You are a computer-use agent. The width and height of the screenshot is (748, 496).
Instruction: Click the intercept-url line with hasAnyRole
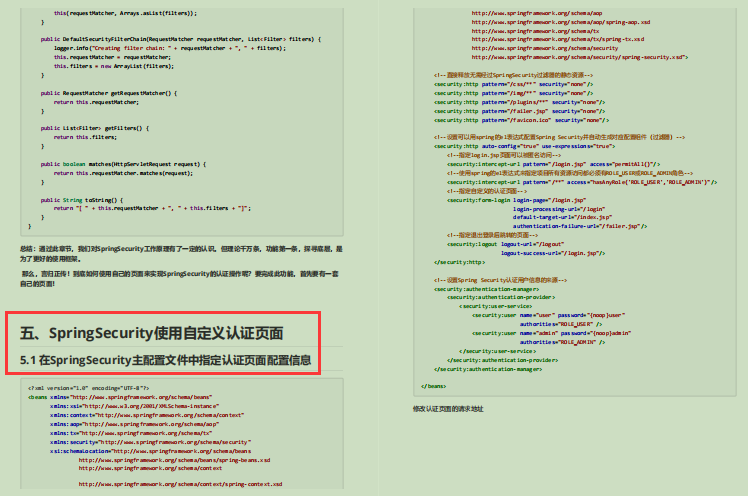coord(582,182)
